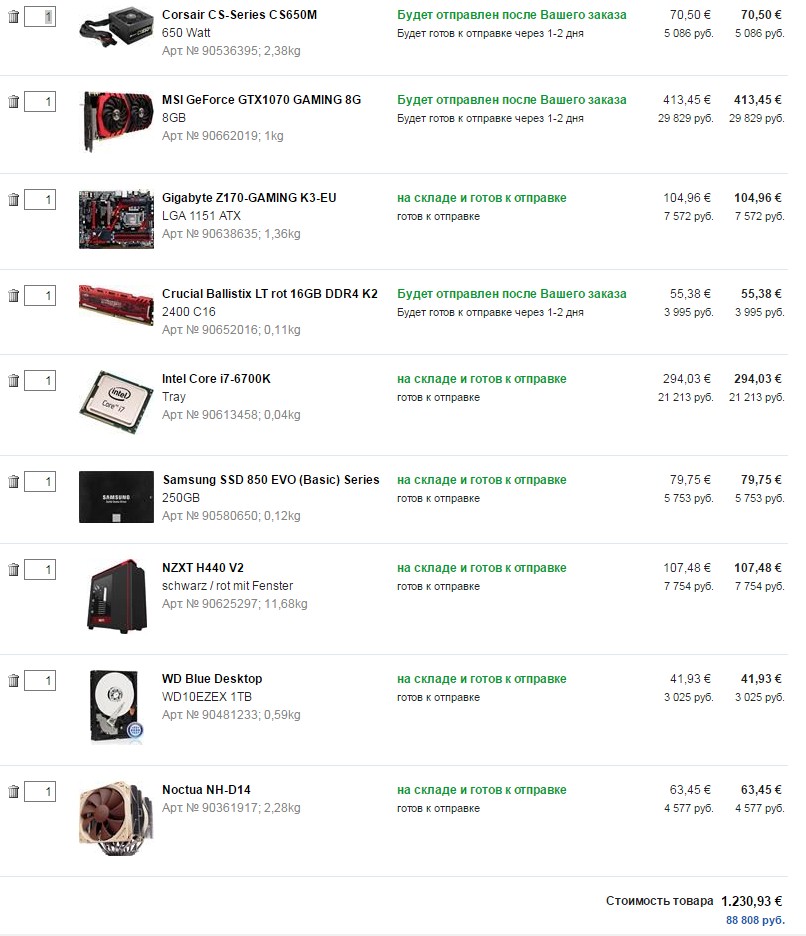This screenshot has width=806, height=936.
Task: Remove WD Blue Desktop drive with trash icon
Action: (x=14, y=681)
